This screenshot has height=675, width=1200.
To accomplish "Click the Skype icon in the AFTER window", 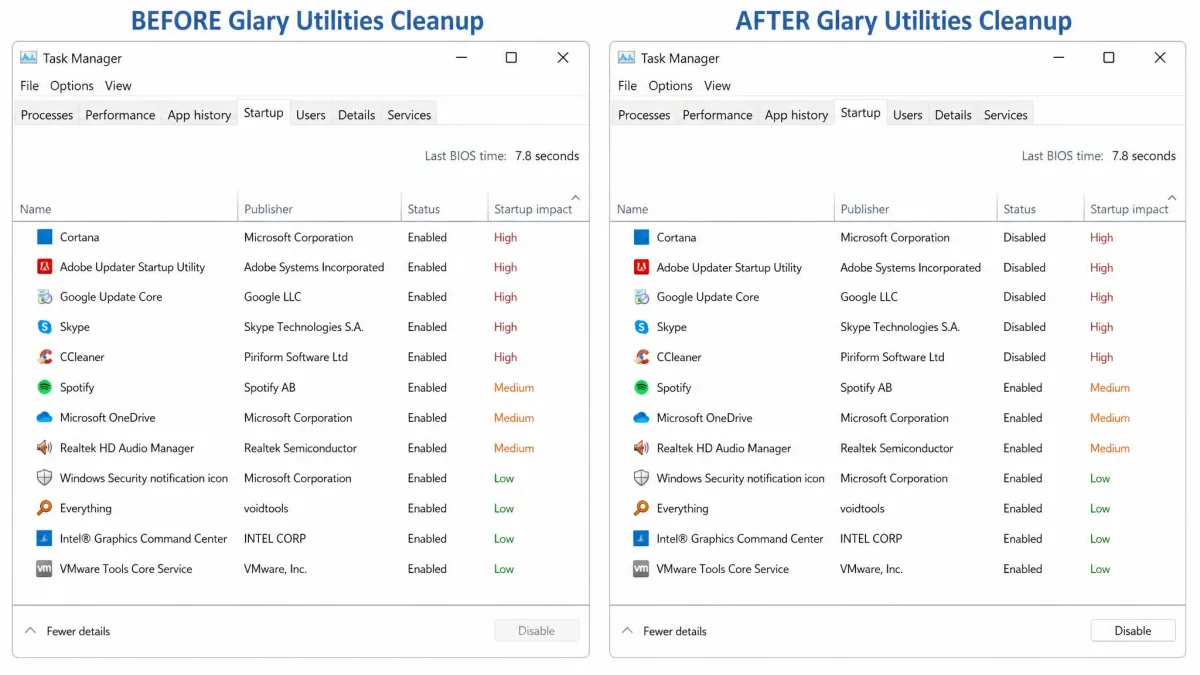I will click(x=641, y=327).
